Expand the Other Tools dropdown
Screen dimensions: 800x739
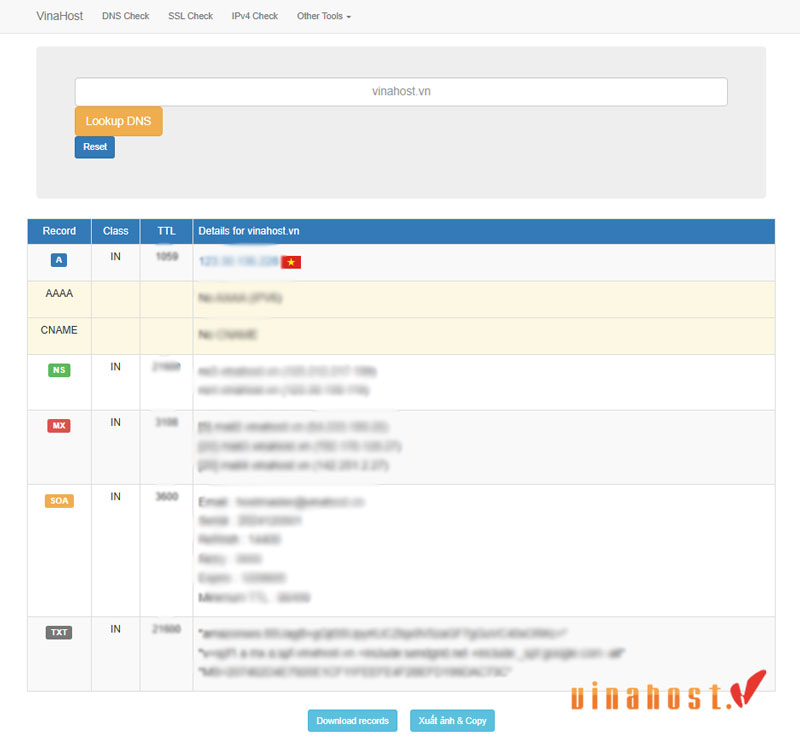(324, 16)
